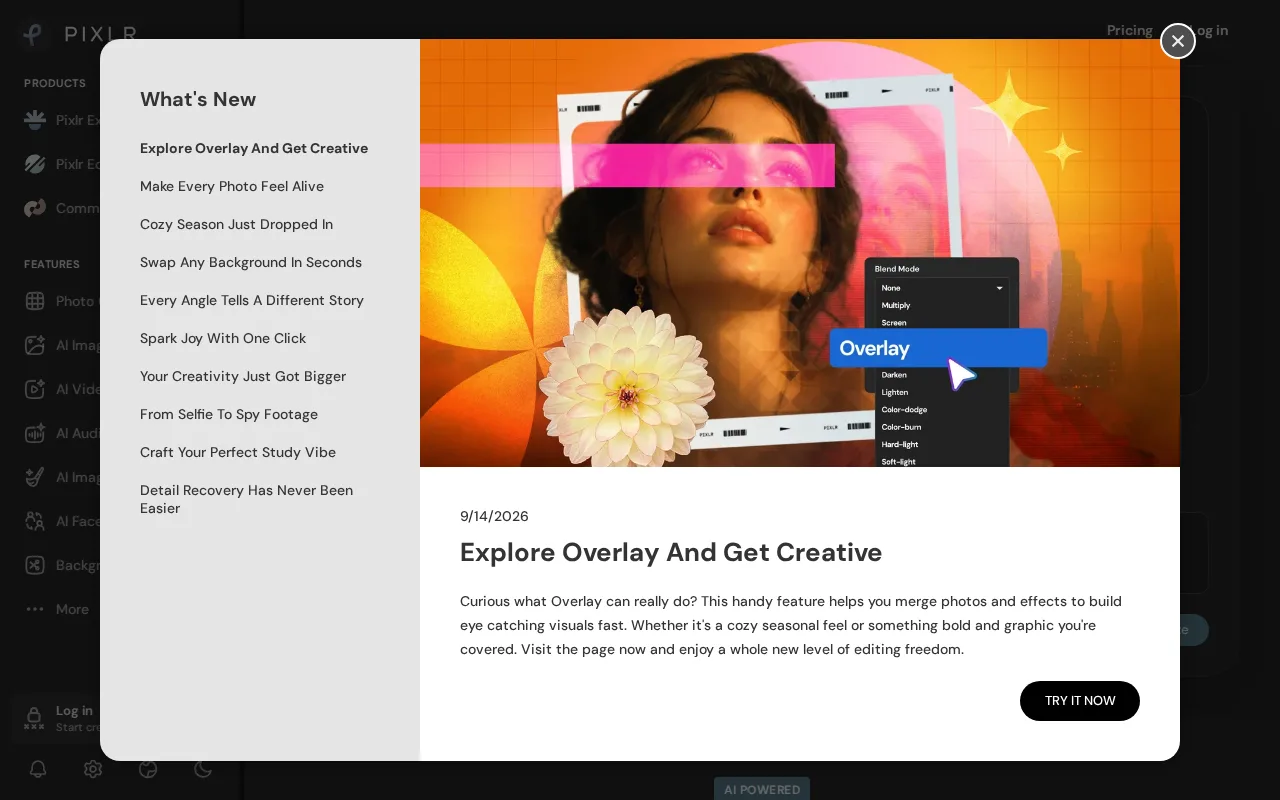Open notifications bell icon at sidebar bottom

point(38,769)
